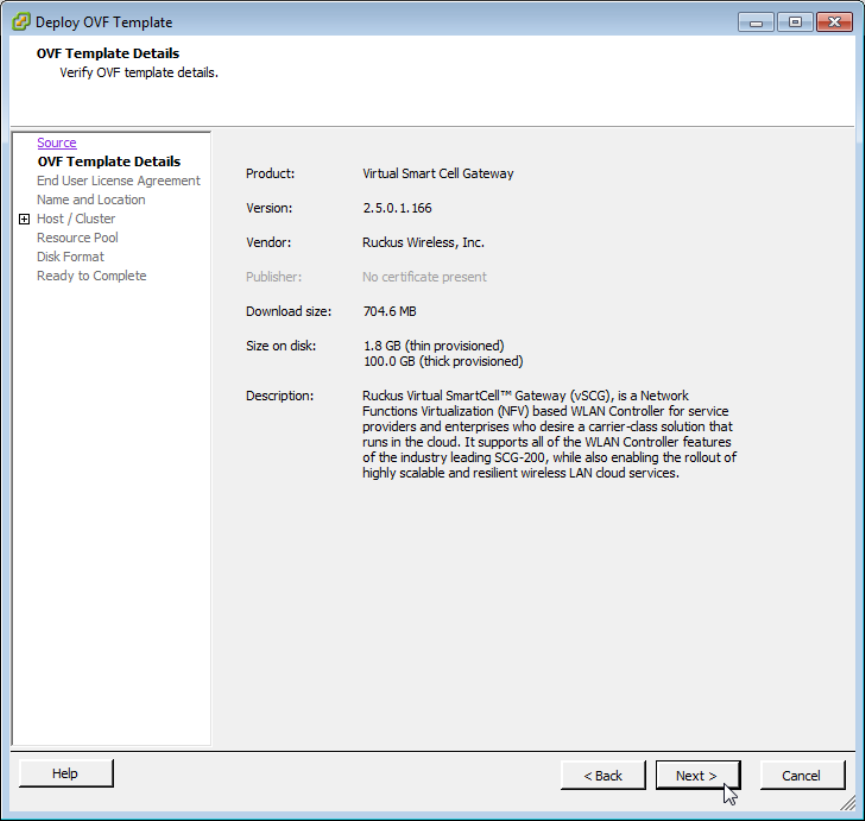Select Name and Location step

coord(91,200)
